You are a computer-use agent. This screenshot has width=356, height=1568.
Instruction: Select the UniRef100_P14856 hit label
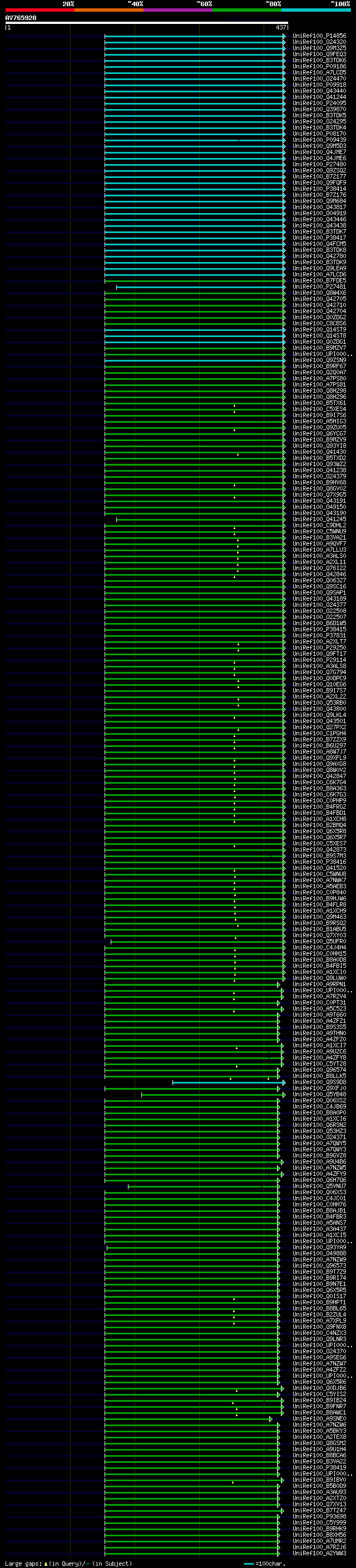pos(319,36)
